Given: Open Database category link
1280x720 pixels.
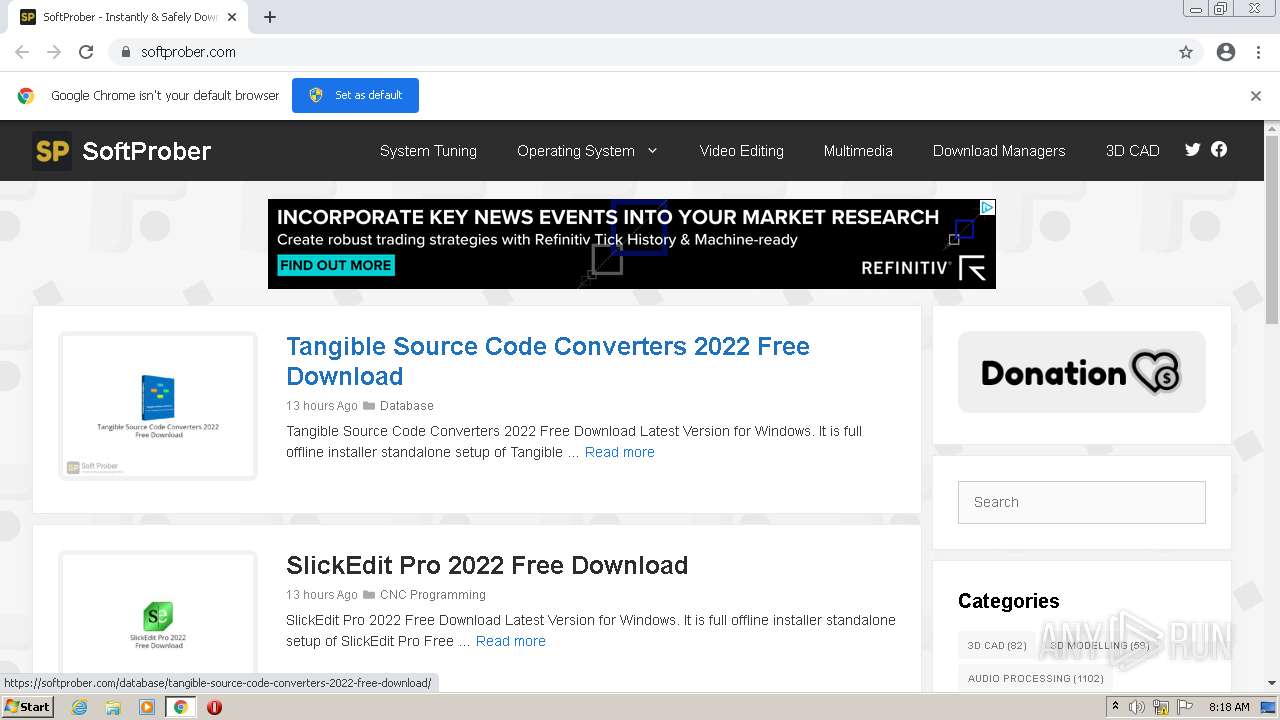Looking at the screenshot, I should point(407,406).
